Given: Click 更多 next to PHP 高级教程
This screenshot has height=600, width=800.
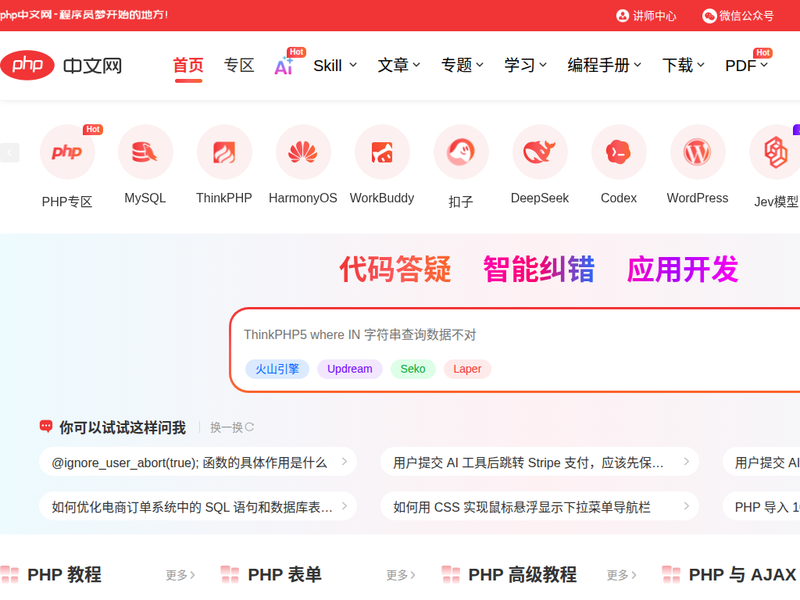Looking at the screenshot, I should pos(621,575).
